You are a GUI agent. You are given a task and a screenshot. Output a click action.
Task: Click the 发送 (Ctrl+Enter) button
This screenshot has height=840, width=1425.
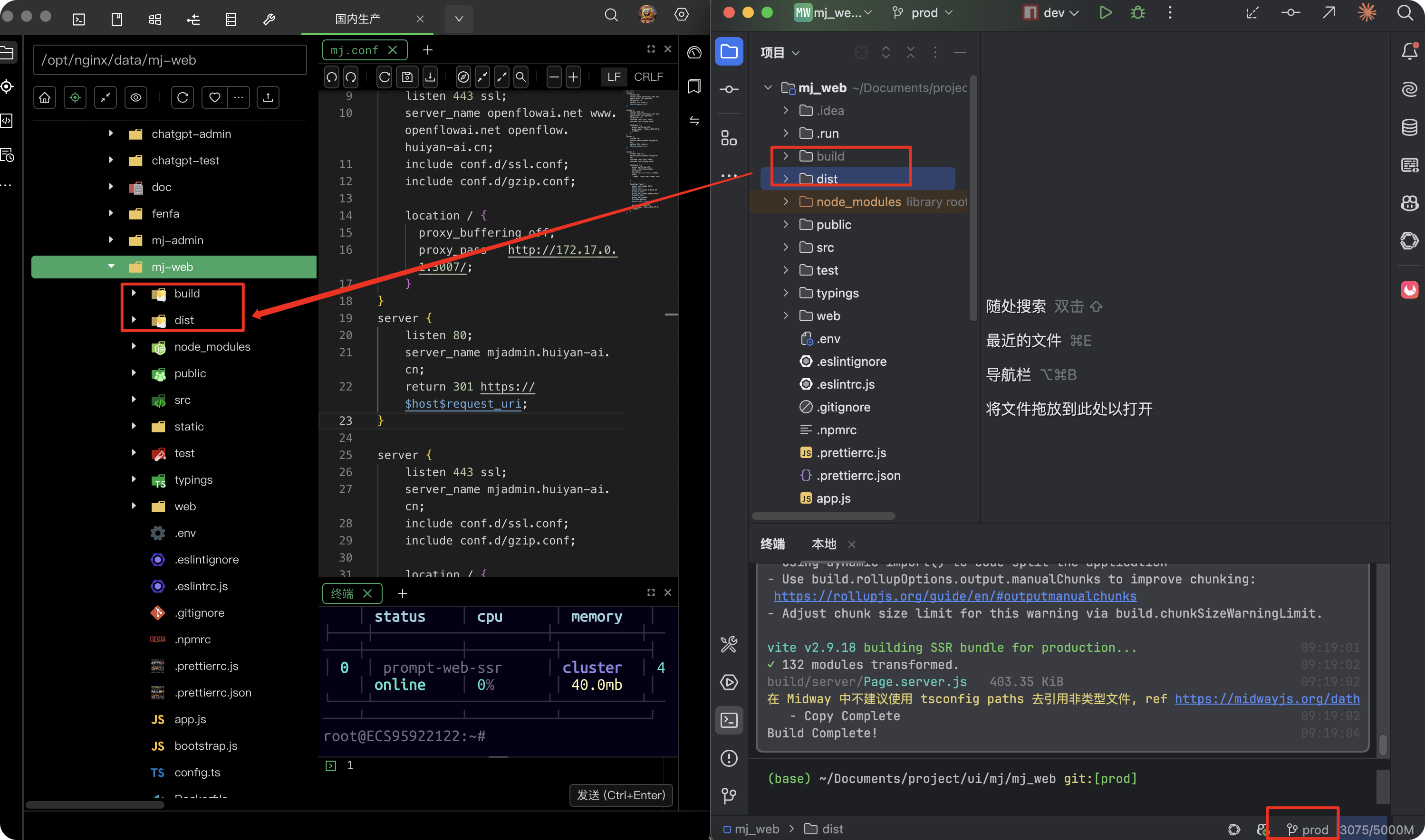[x=620, y=795]
